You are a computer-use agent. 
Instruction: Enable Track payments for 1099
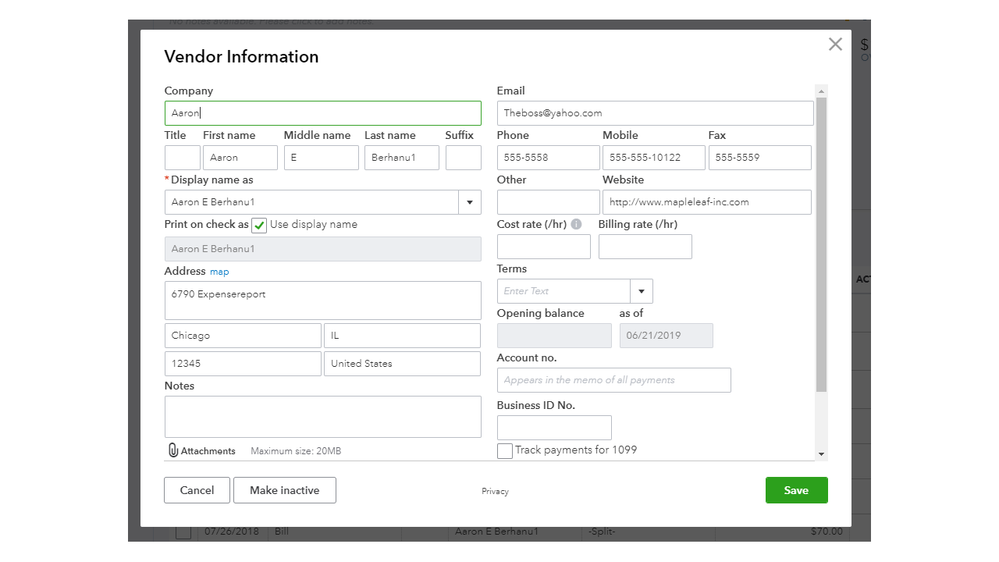tap(505, 451)
